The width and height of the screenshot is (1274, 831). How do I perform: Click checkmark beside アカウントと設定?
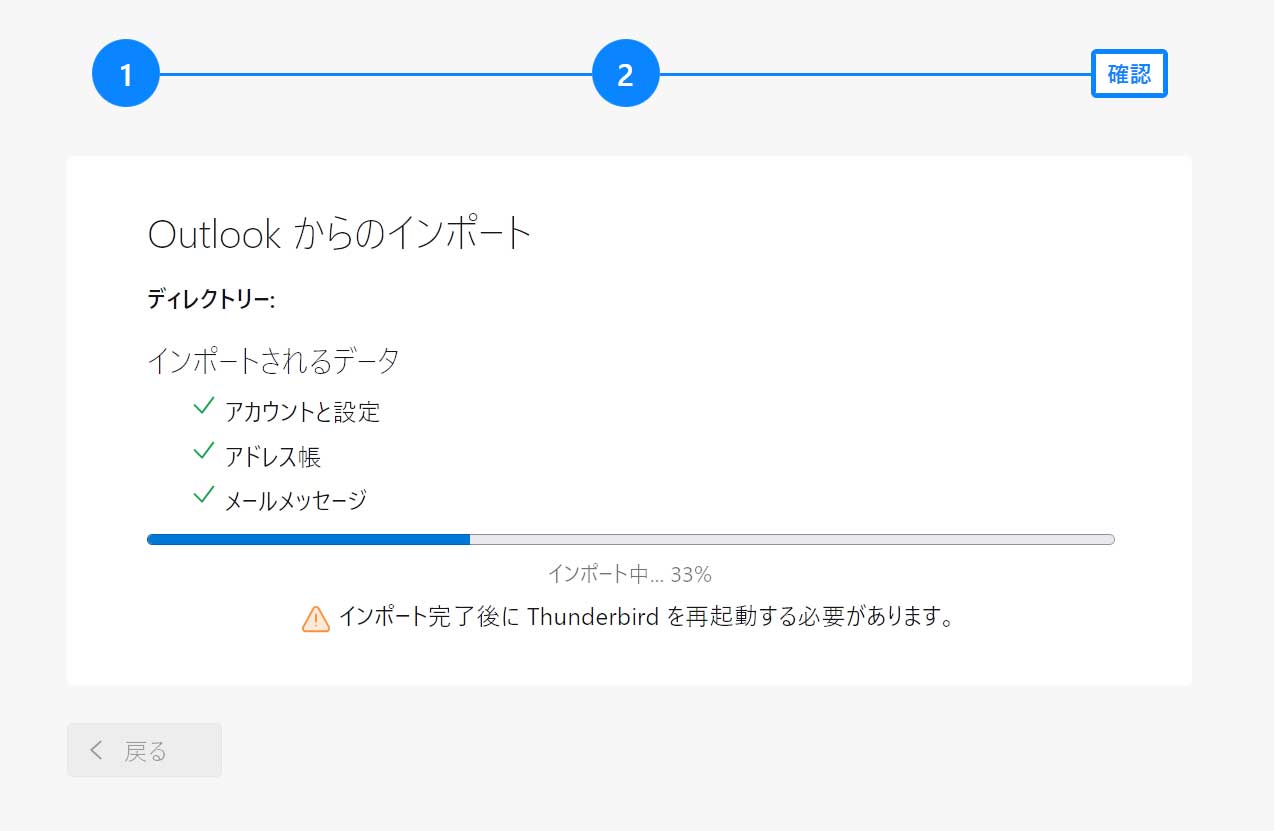point(204,406)
